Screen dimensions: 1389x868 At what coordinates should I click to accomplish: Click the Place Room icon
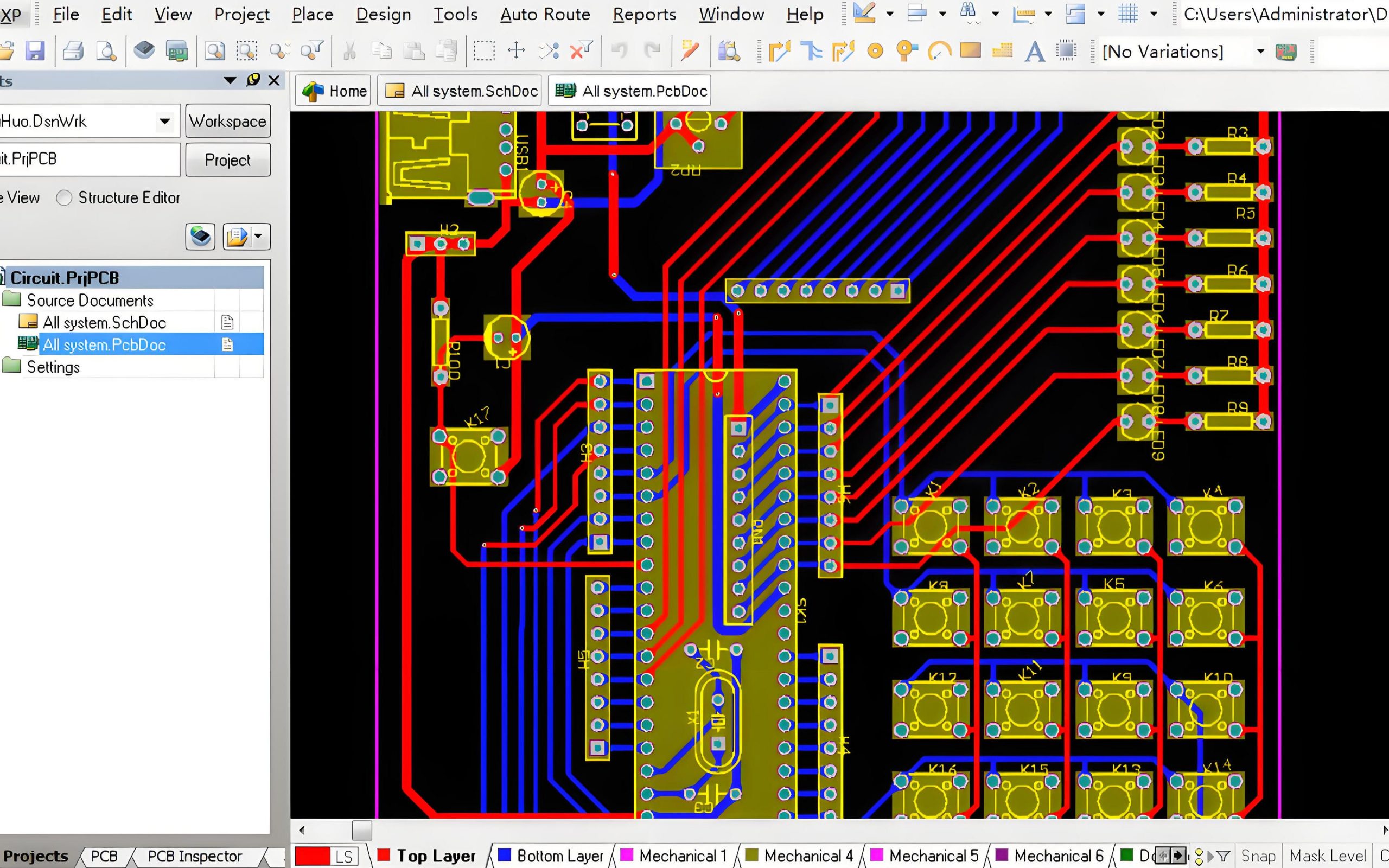click(1075, 13)
